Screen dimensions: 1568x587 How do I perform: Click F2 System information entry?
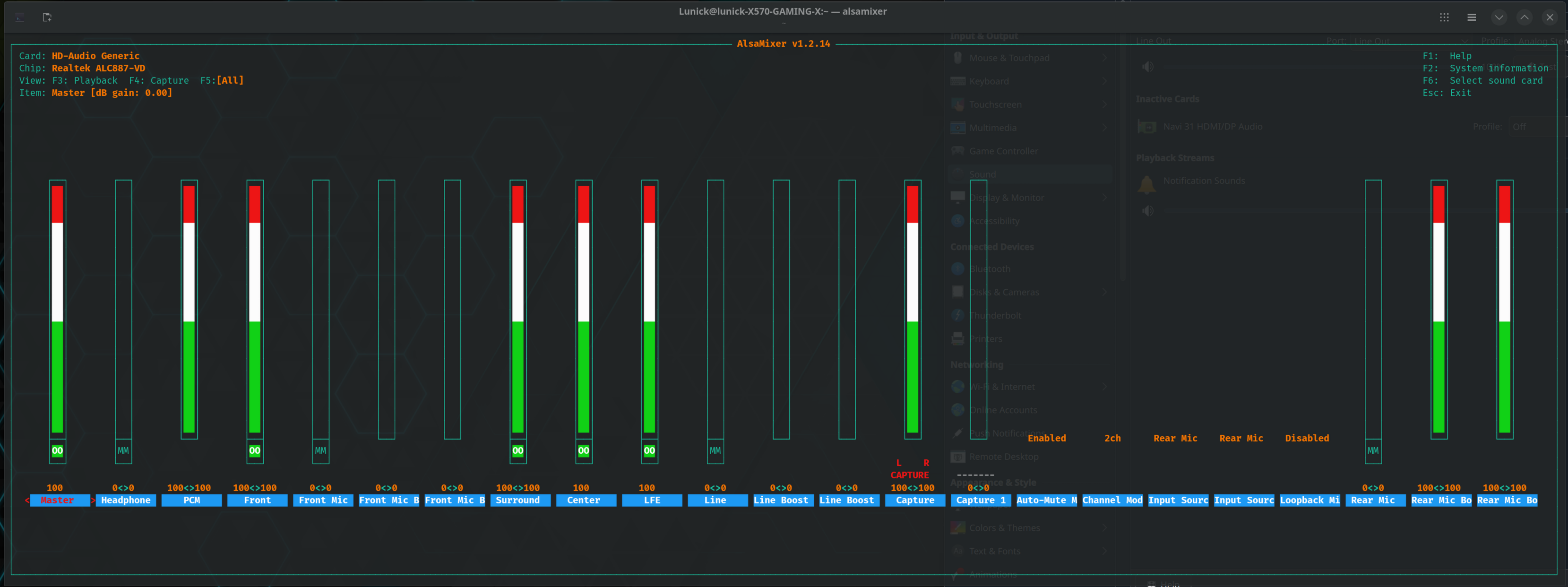[x=1485, y=68]
